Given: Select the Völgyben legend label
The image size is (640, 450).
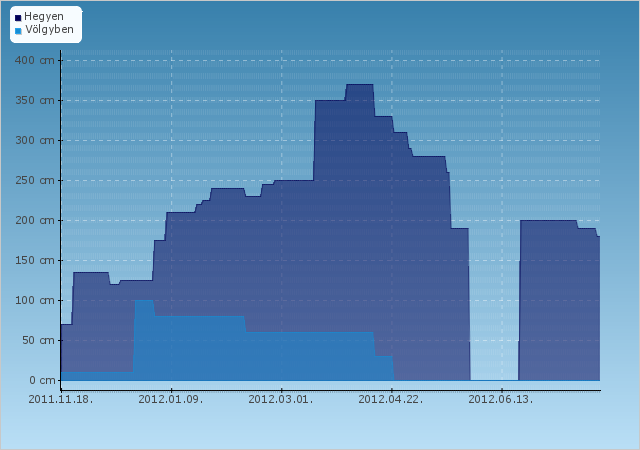Looking at the screenshot, I should (x=49, y=29).
